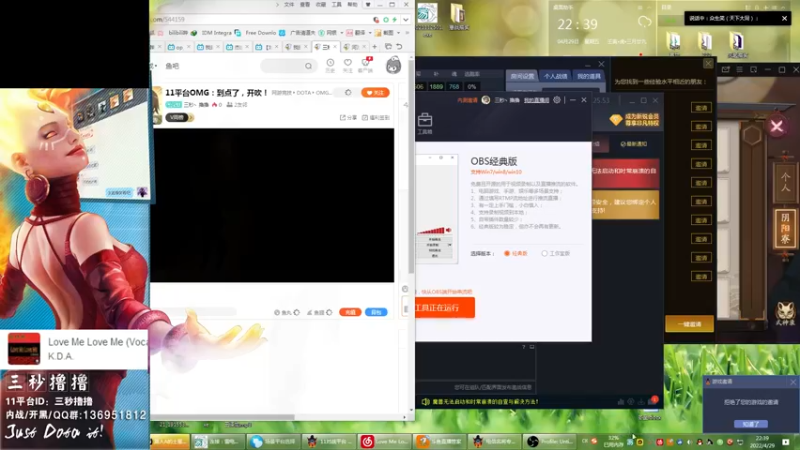Click the orange 工具正在运行 button
This screenshot has width=800, height=450.
(x=445, y=308)
